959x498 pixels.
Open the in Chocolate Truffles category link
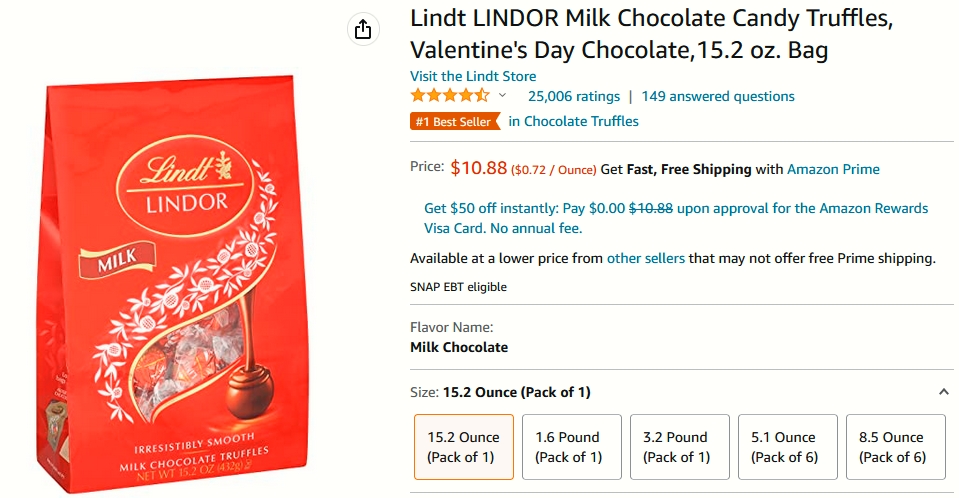click(573, 121)
